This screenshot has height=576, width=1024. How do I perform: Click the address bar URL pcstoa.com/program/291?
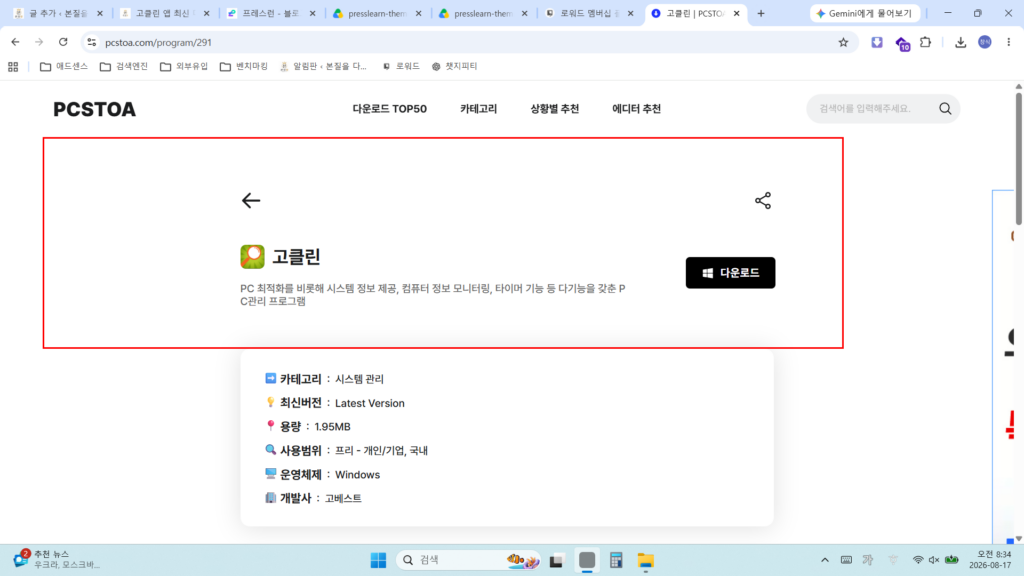158,42
